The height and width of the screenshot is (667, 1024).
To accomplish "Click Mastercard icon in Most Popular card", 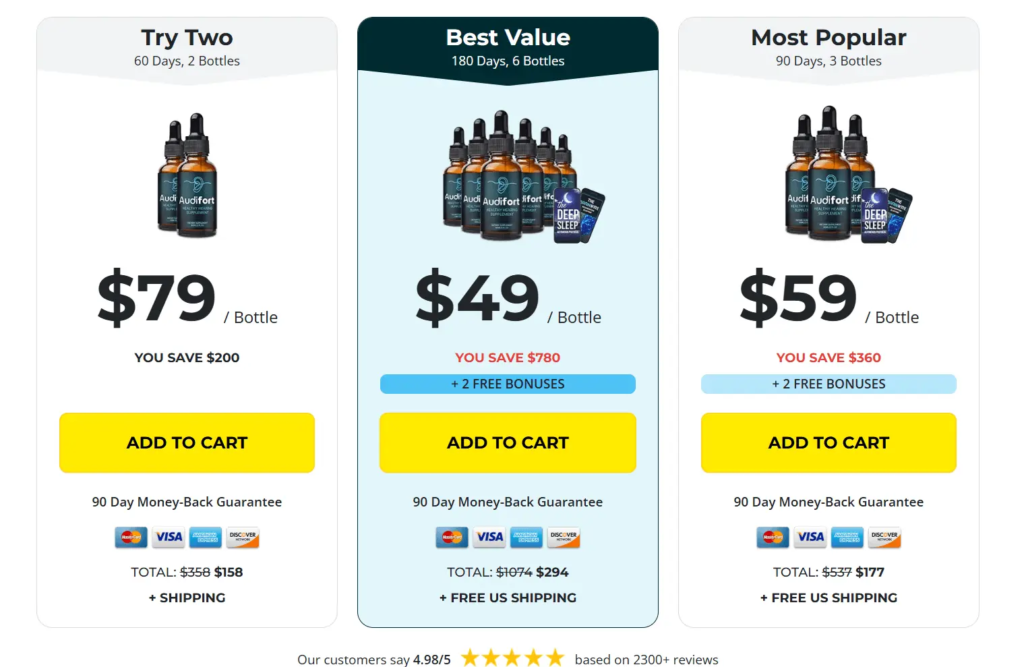I will pos(773,537).
